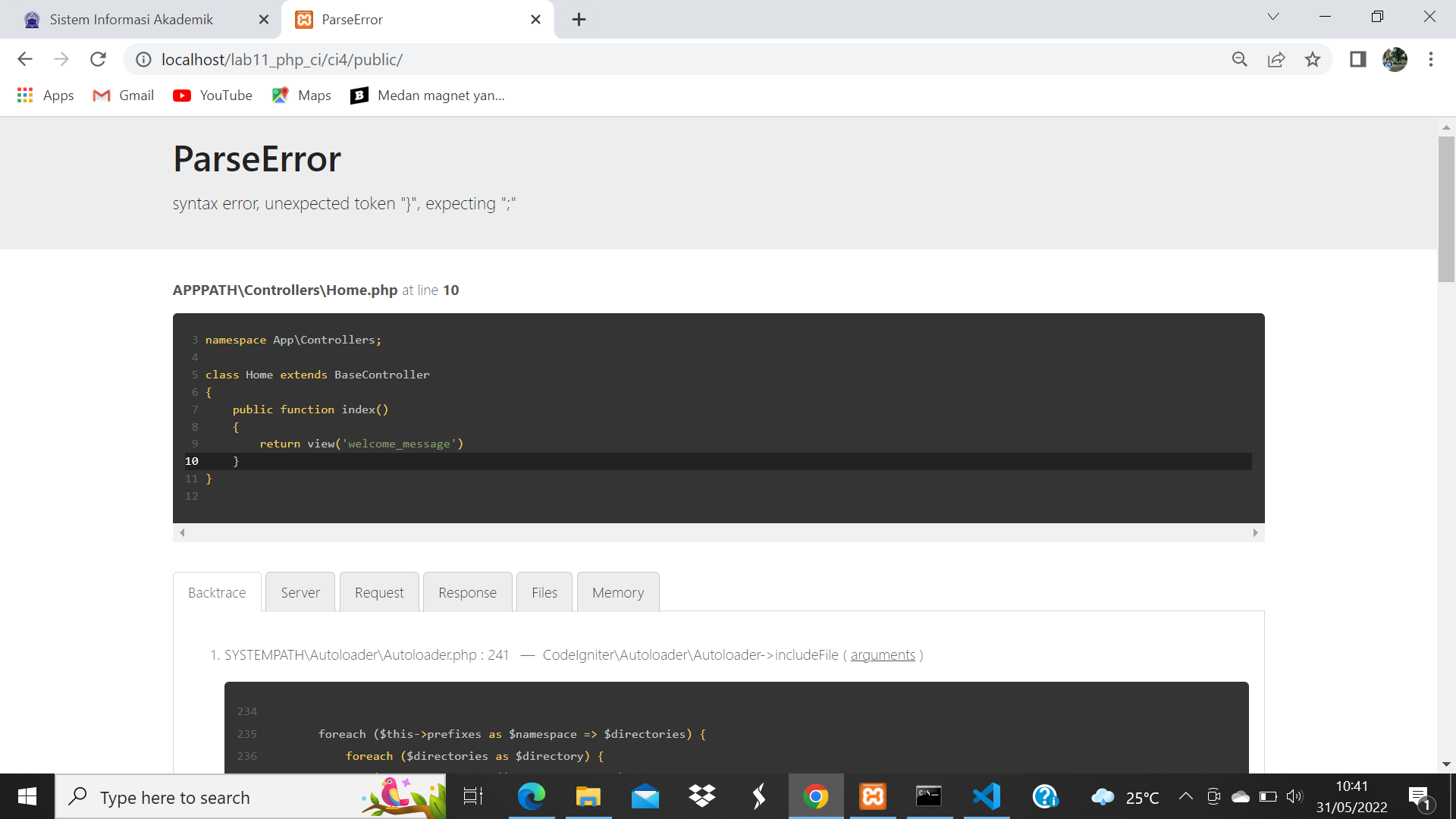
Task: Bookmark this page with the star
Action: (1313, 59)
